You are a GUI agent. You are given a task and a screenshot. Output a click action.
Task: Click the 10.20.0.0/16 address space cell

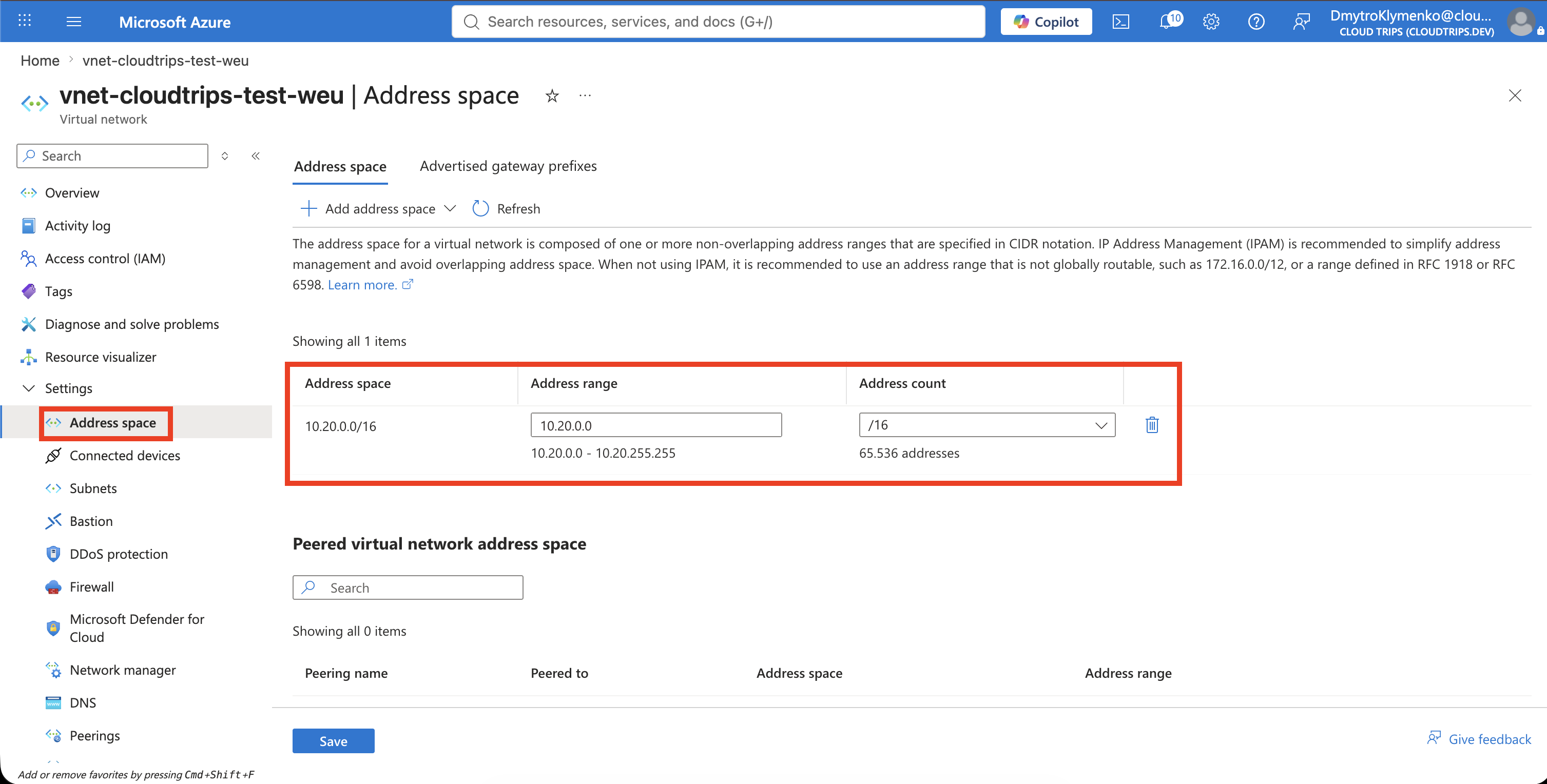[340, 426]
